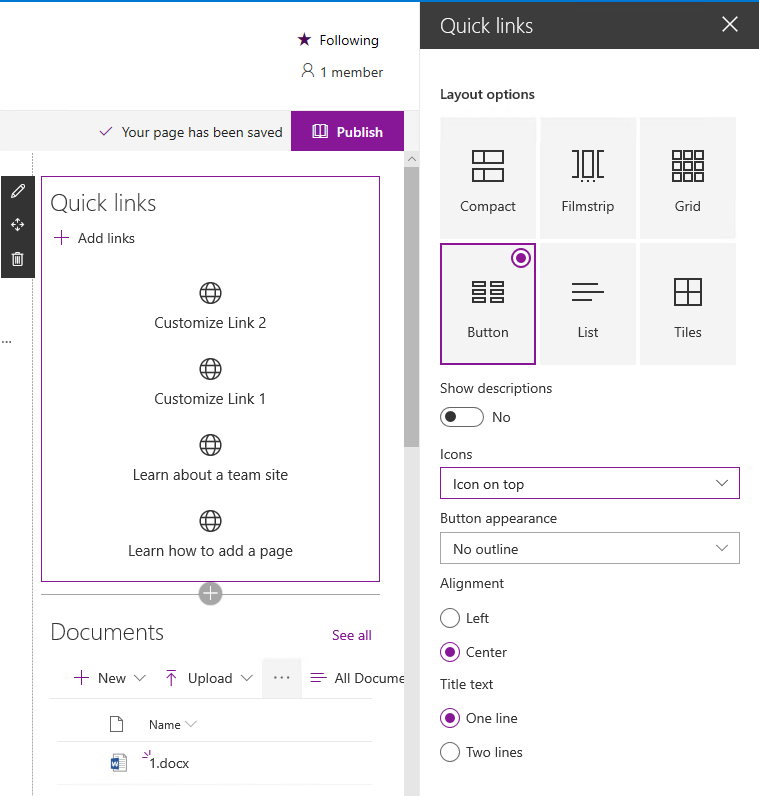This screenshot has height=796, width=759.
Task: Click the edit web part pencil icon
Action: pos(18,191)
